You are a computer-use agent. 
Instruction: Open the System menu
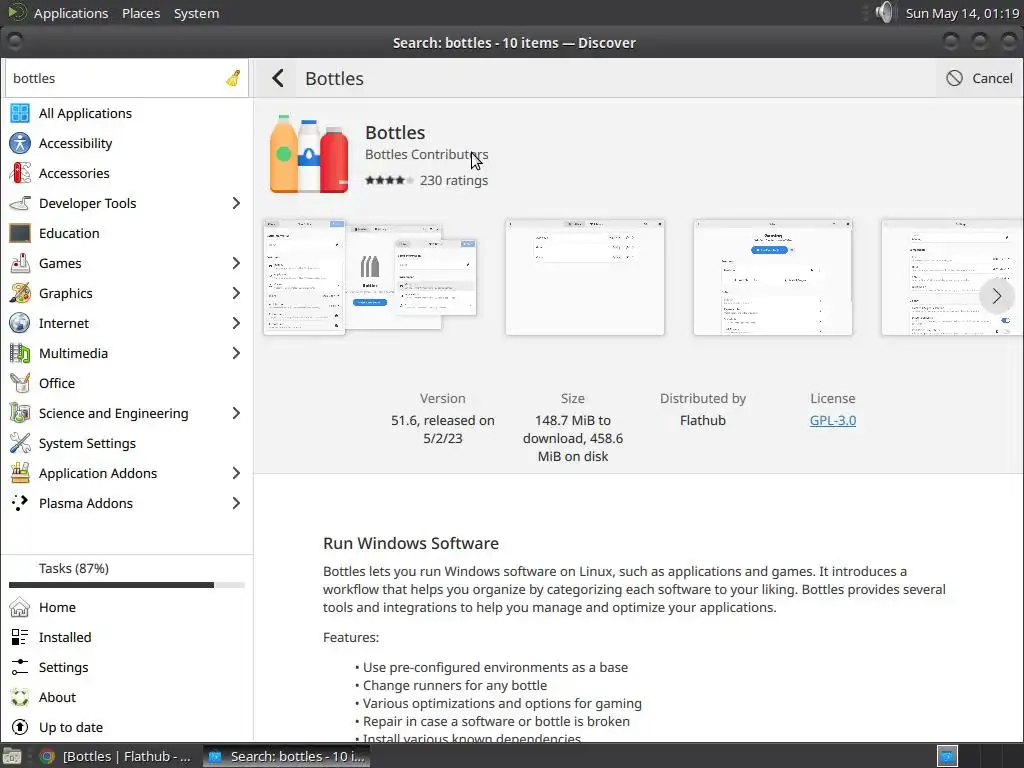click(197, 13)
